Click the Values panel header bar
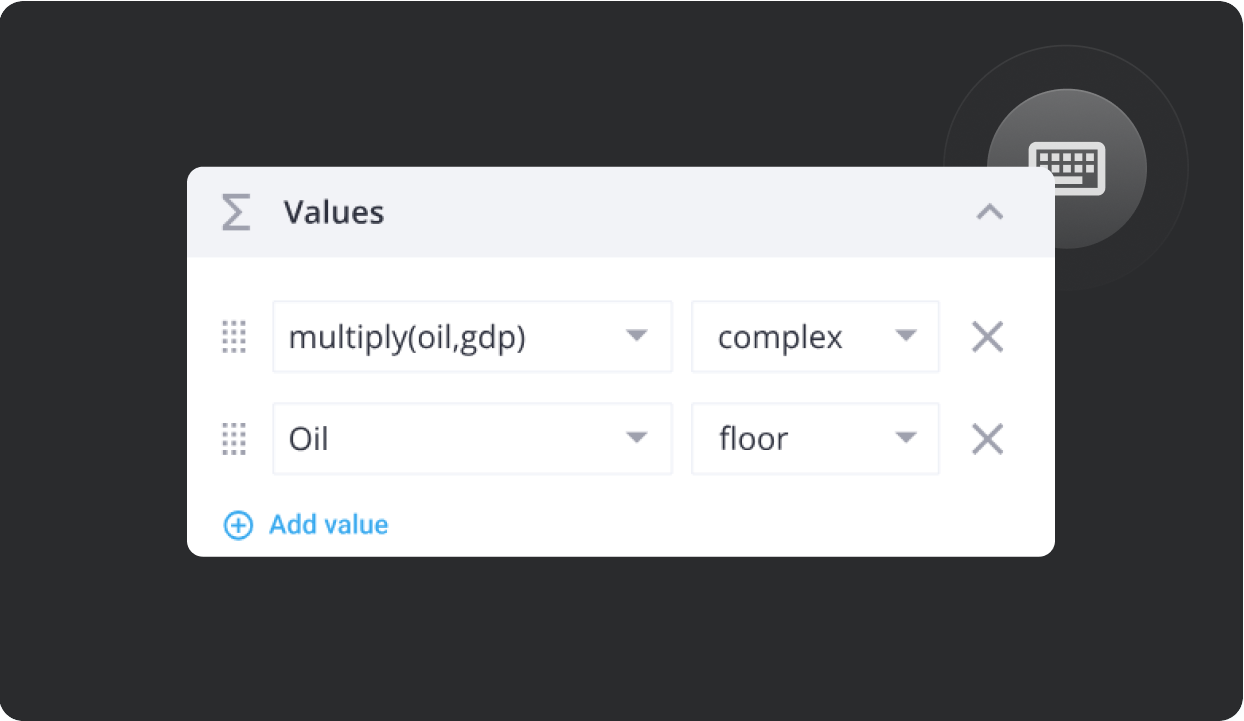Image resolution: width=1244 pixels, height=721 pixels. pyautogui.click(x=620, y=212)
